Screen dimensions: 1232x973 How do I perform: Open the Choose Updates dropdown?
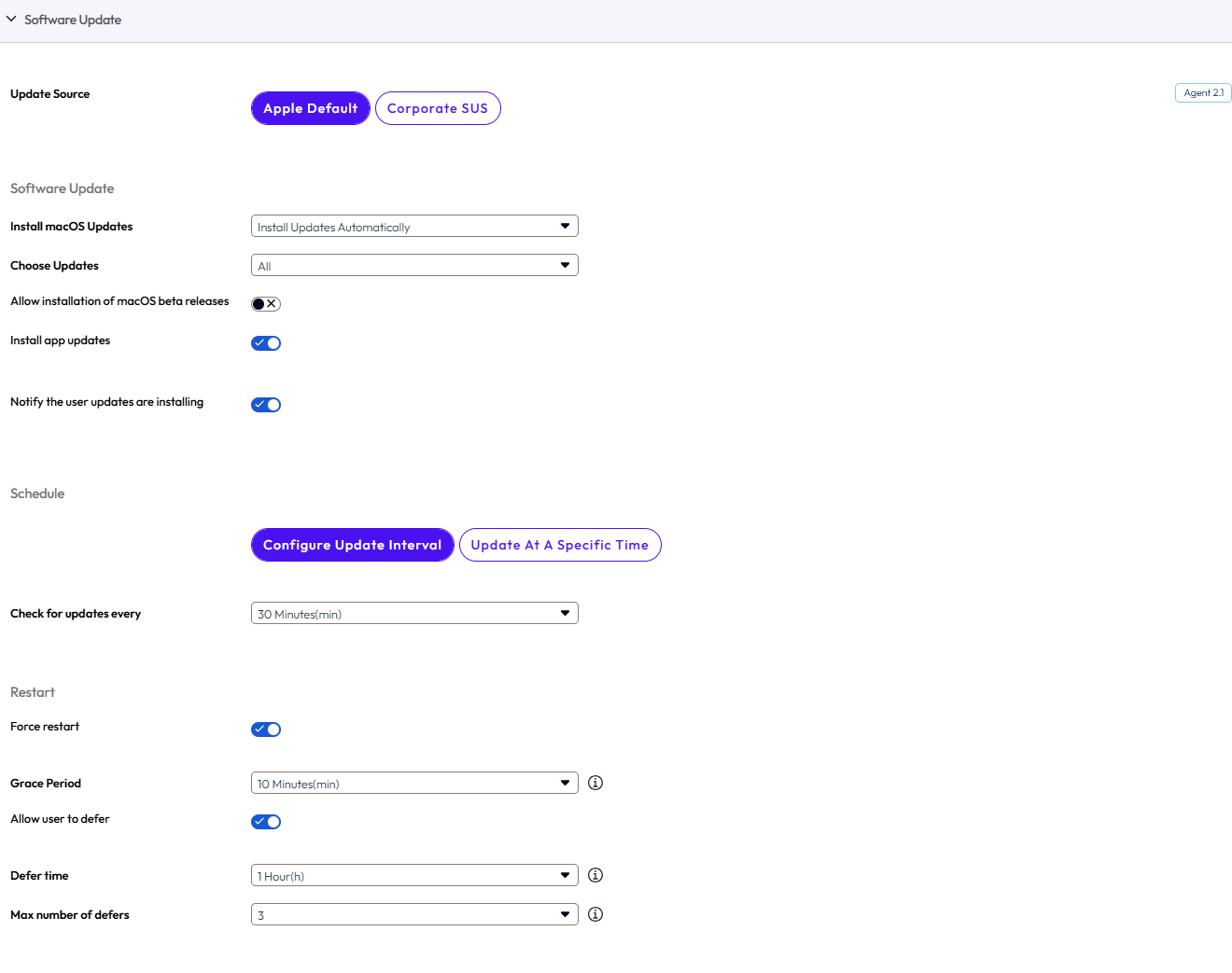414,265
